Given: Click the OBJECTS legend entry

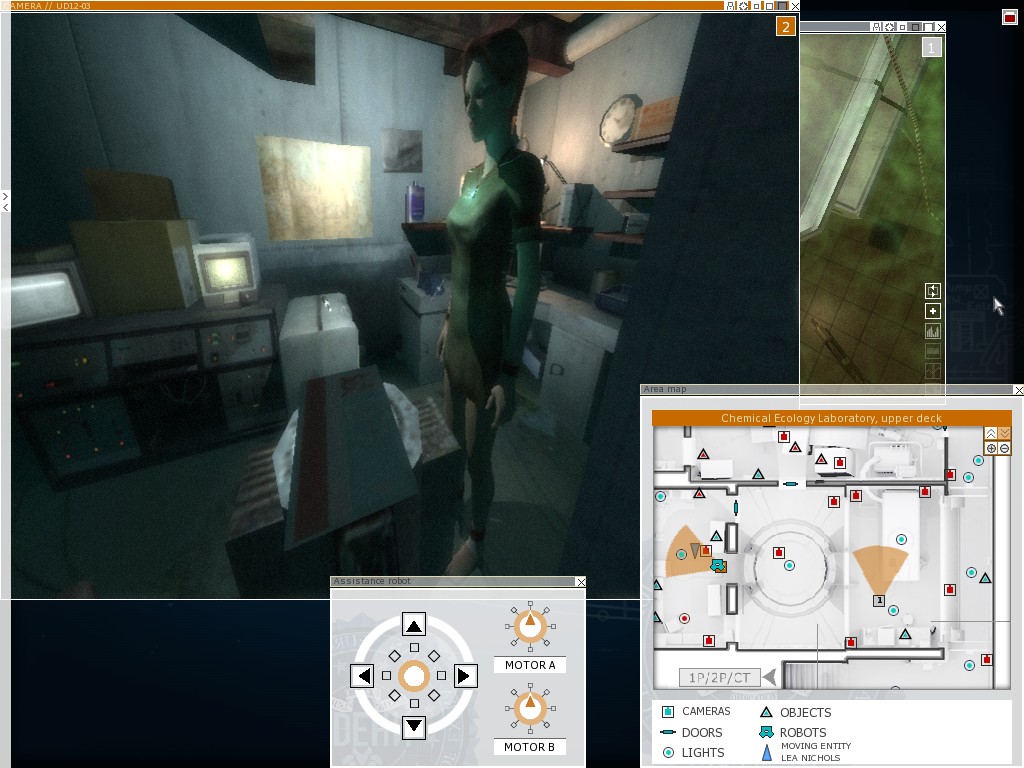Looking at the screenshot, I should 795,712.
